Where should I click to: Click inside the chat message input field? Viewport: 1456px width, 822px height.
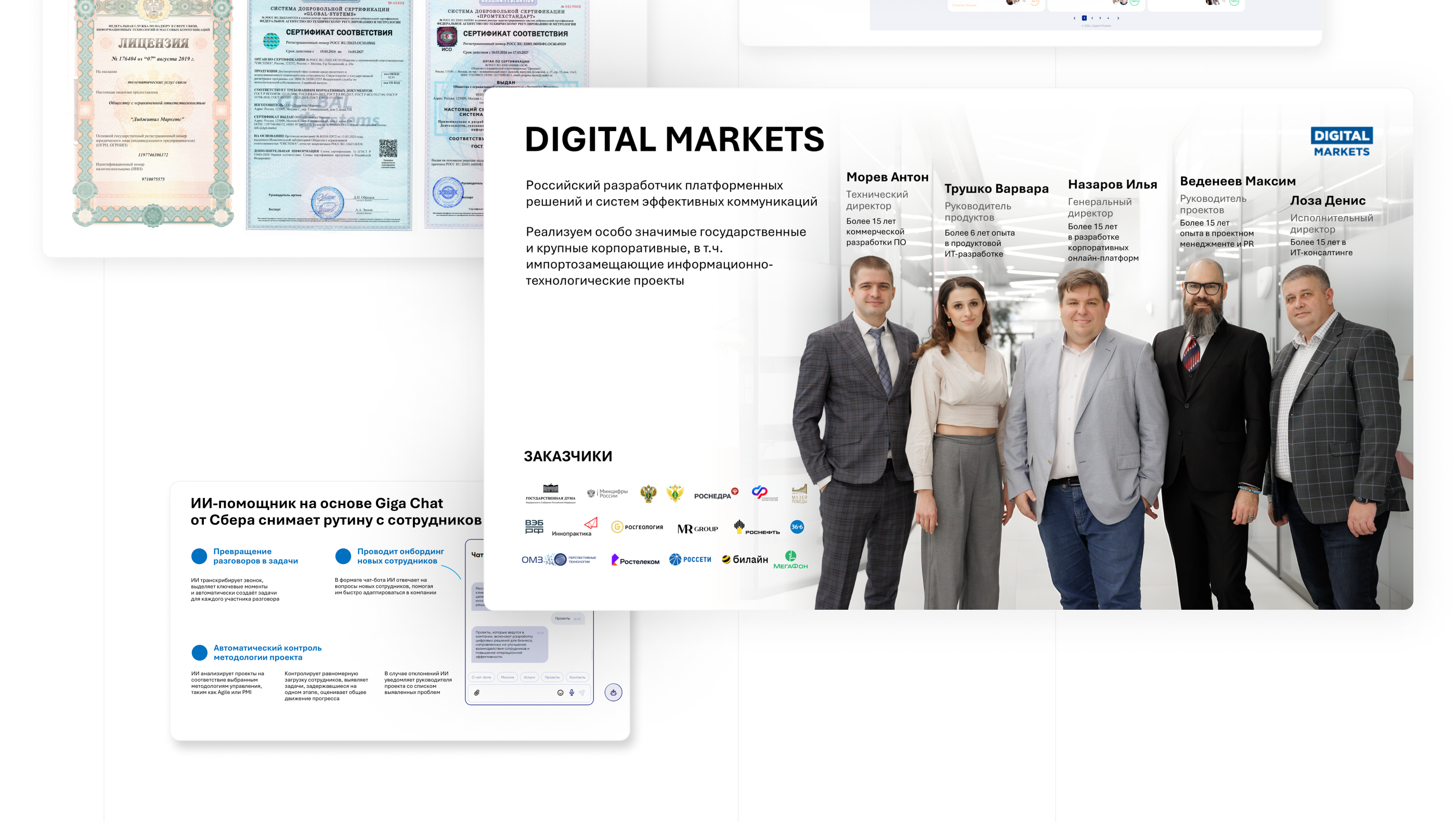click(x=517, y=692)
